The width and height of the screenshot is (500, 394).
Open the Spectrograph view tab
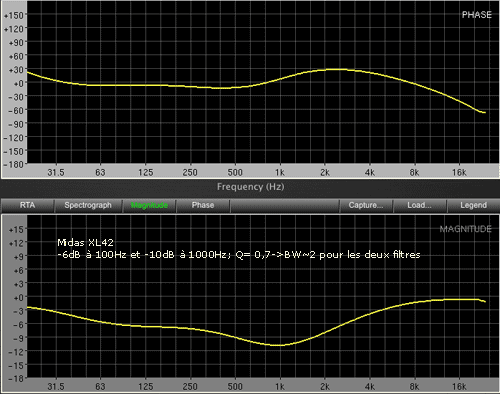tap(88, 205)
